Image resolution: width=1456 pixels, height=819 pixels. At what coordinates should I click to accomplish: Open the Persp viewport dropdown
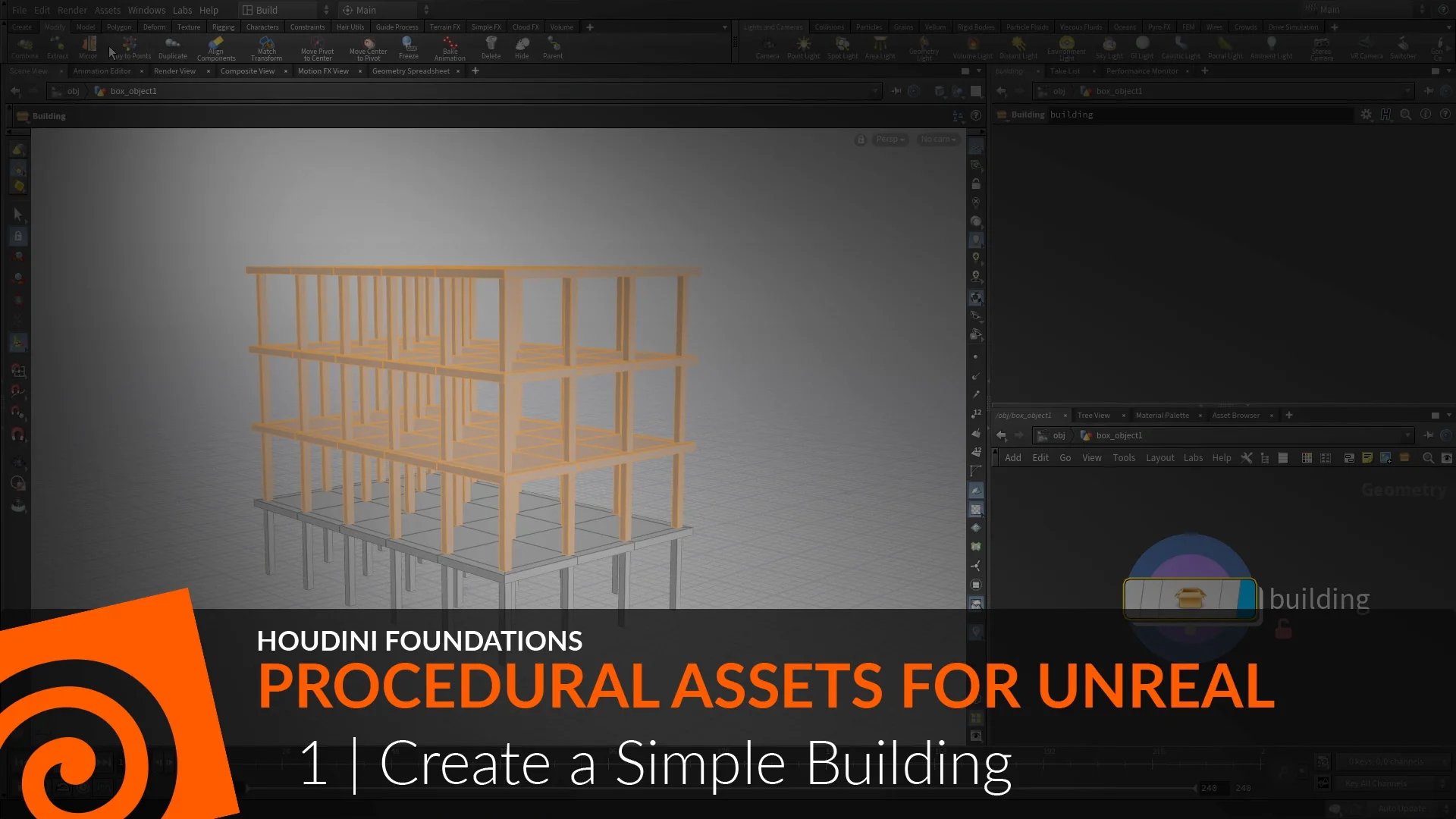click(x=890, y=140)
